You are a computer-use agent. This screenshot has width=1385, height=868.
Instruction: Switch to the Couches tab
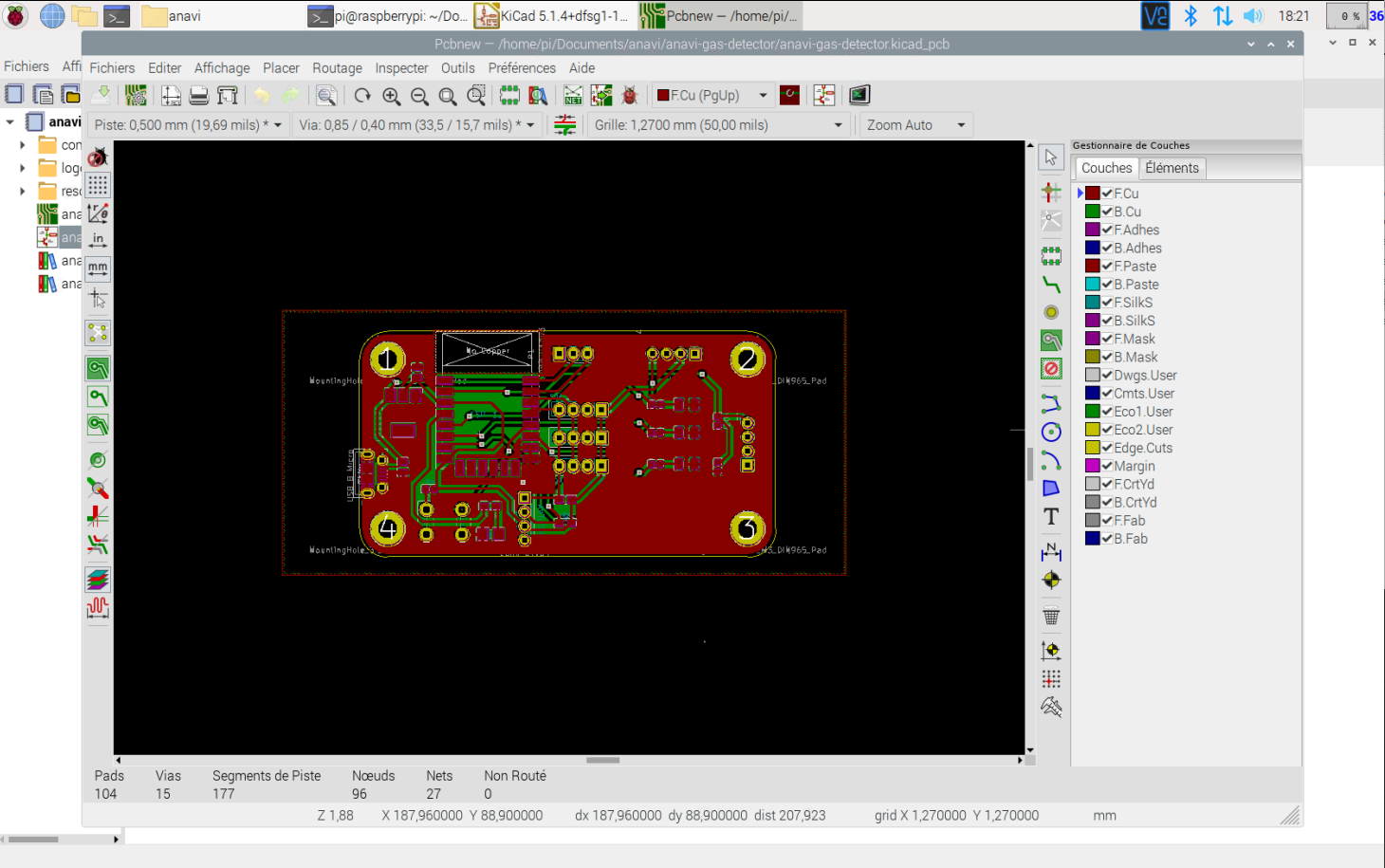tap(1106, 168)
